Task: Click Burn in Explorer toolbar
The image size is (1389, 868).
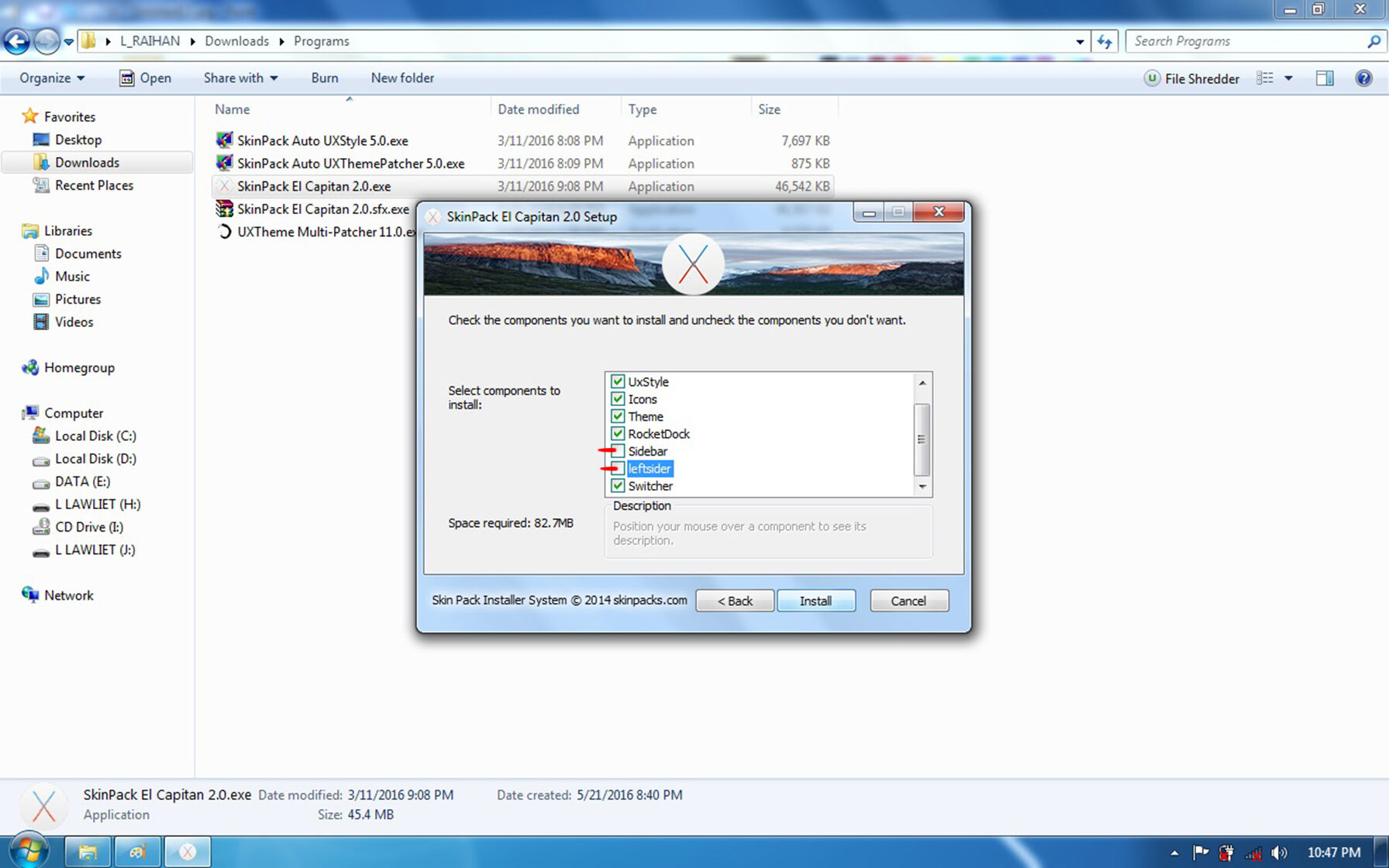Action: tap(325, 78)
